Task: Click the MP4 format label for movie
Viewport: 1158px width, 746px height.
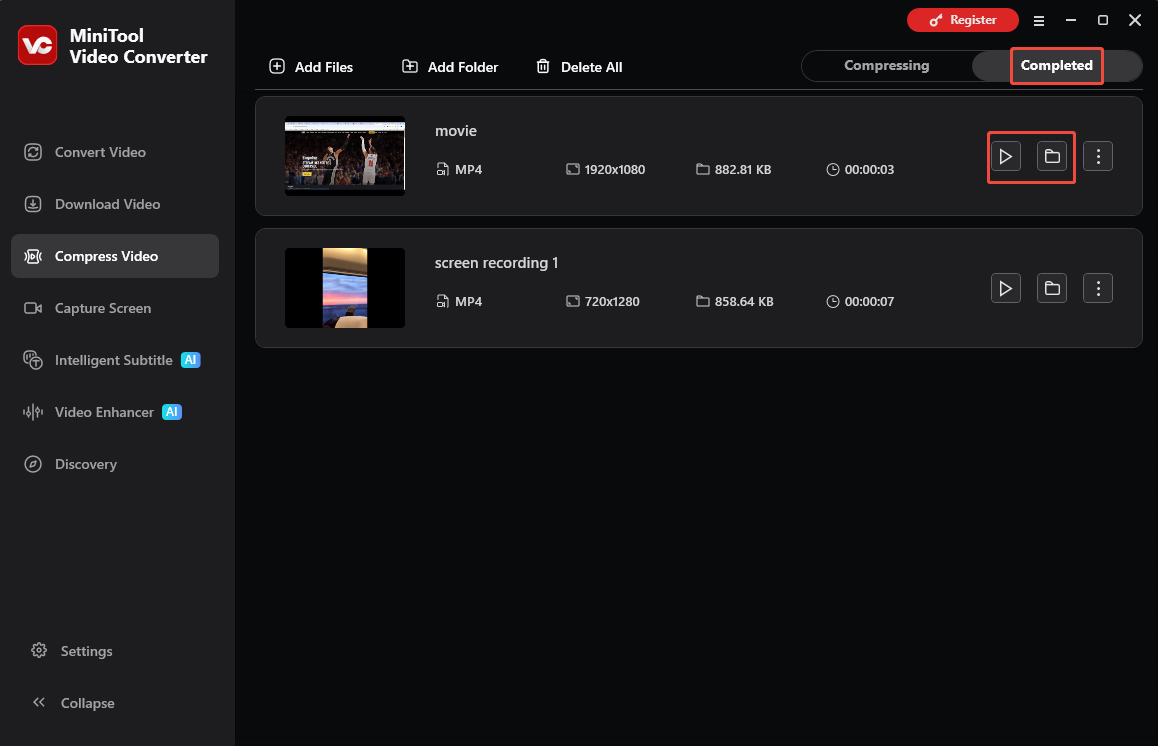Action: tap(468, 169)
